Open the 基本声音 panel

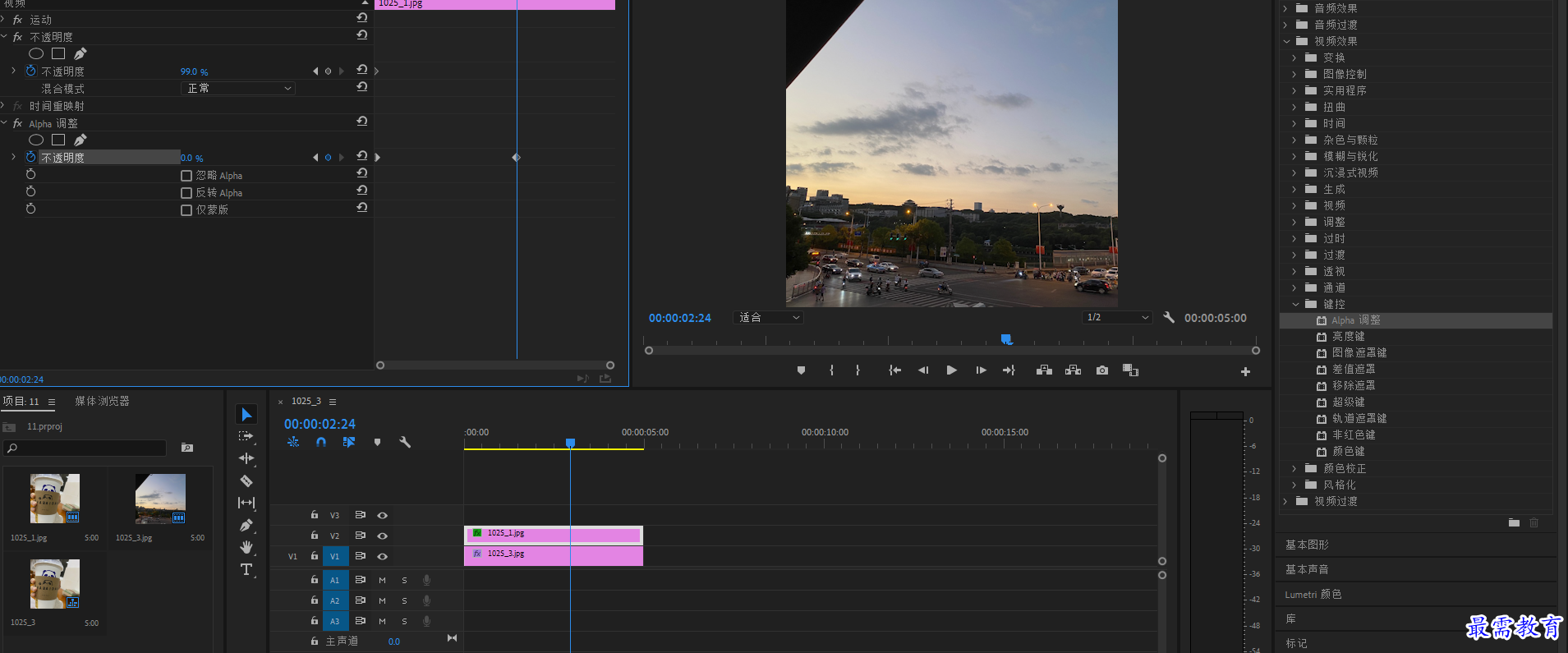click(x=1307, y=569)
